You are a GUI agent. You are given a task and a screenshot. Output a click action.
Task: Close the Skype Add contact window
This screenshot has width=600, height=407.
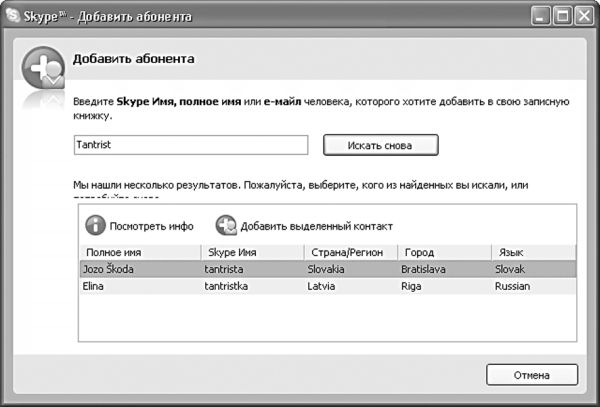[x=584, y=16]
